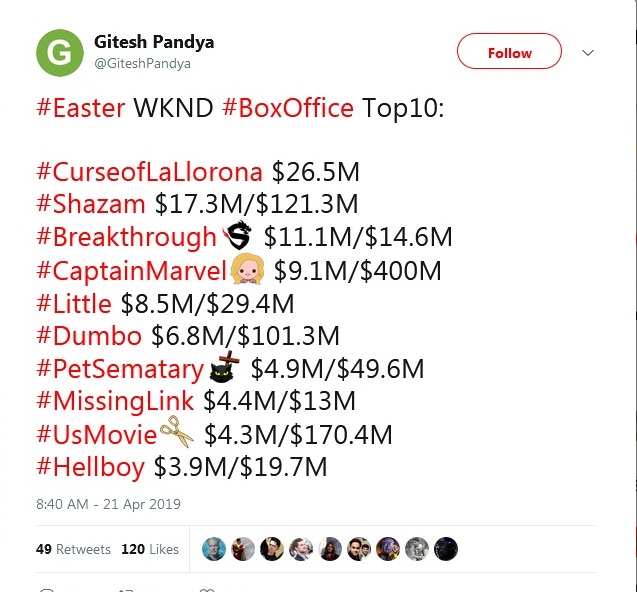Viewport: 637px width, 592px height.
Task: Open the #Hellboy hashtag
Action: coord(90,467)
